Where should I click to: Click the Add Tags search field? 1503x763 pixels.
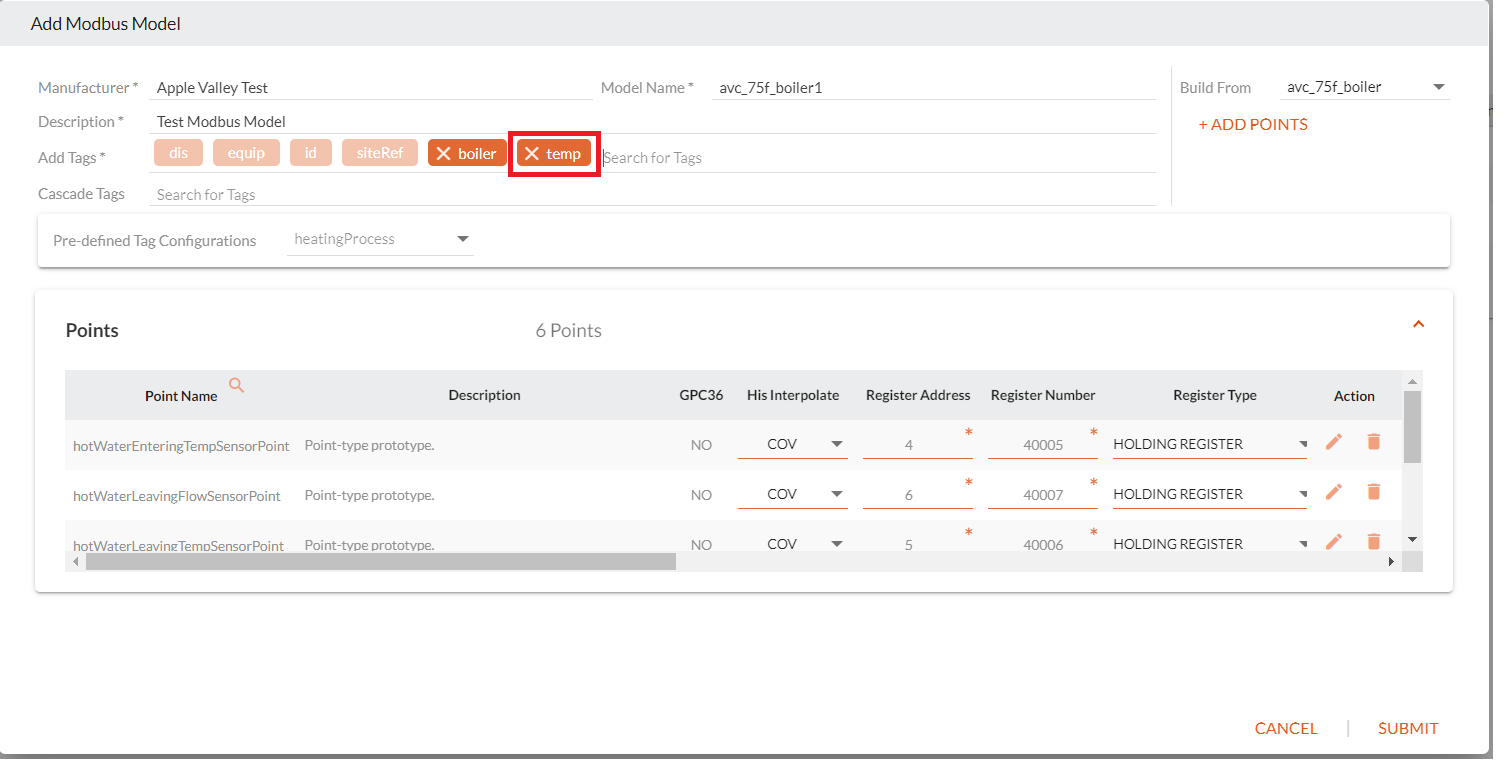(x=878, y=158)
